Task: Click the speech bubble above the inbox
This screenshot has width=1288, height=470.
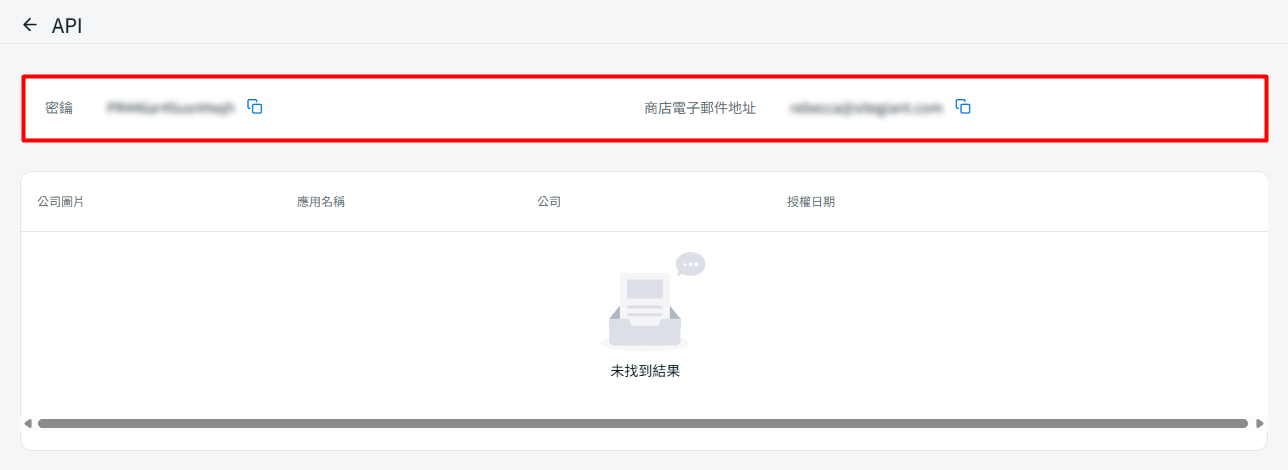Action: tap(690, 264)
